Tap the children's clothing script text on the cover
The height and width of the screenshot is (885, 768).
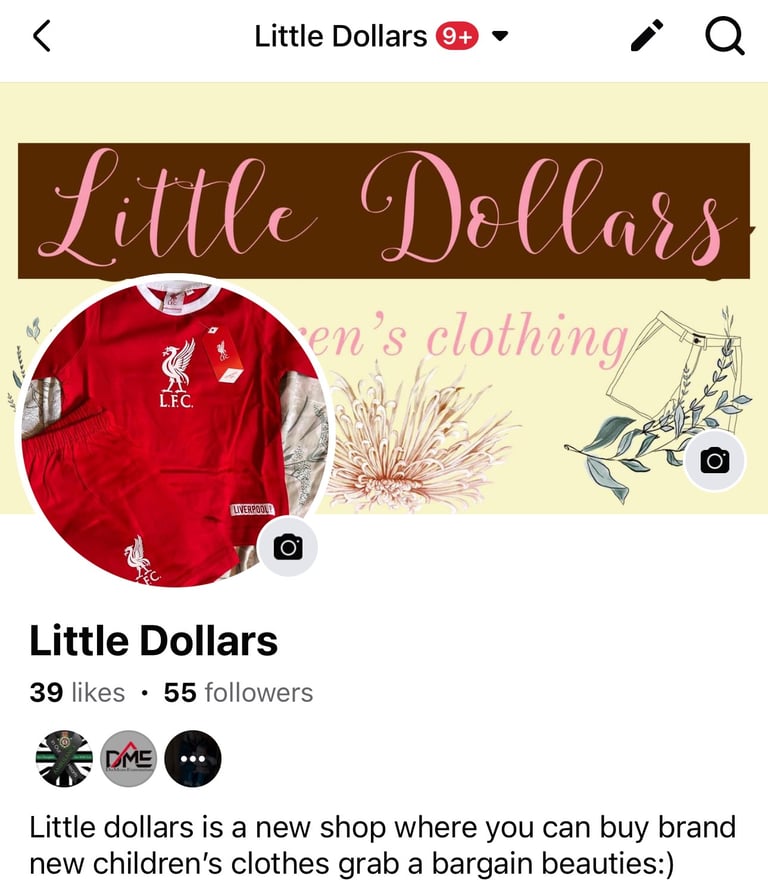click(x=468, y=339)
